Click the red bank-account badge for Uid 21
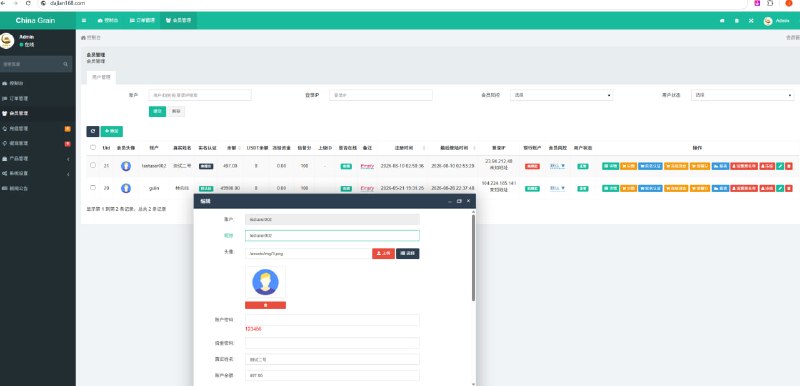The image size is (800, 386). point(532,166)
